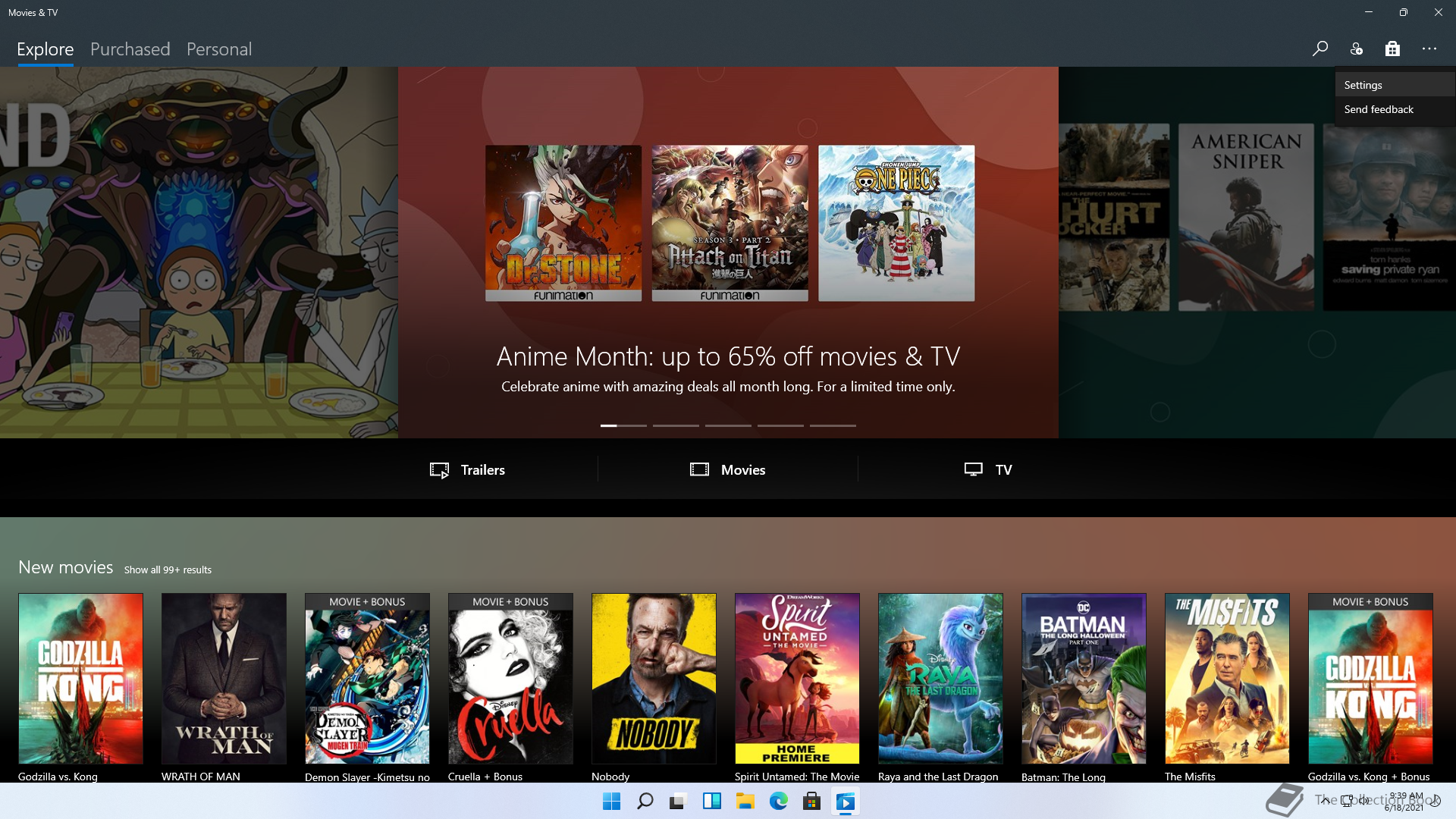The width and height of the screenshot is (1456, 819).
Task: Open Task View on the taskbar
Action: coord(678,802)
